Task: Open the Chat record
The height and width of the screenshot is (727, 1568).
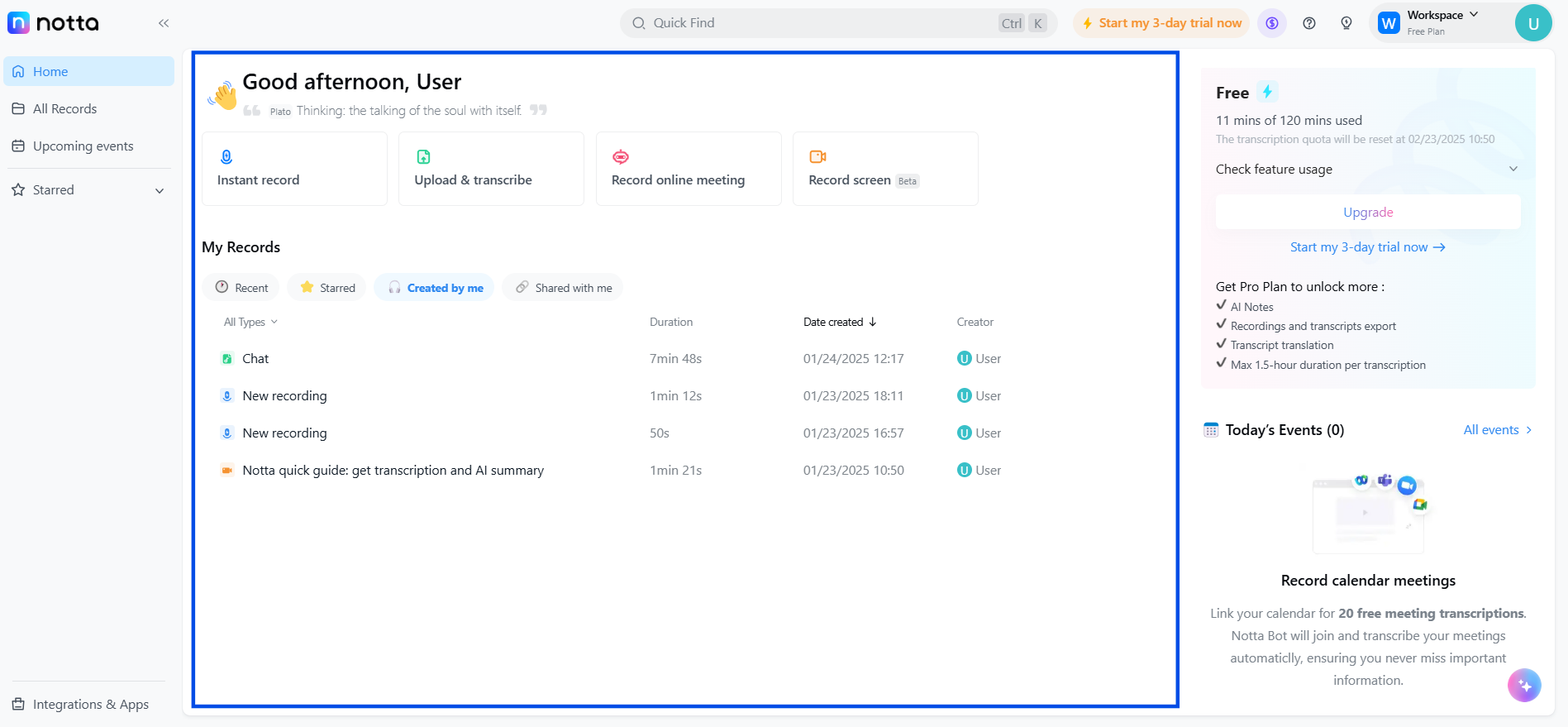Action: [x=255, y=359]
